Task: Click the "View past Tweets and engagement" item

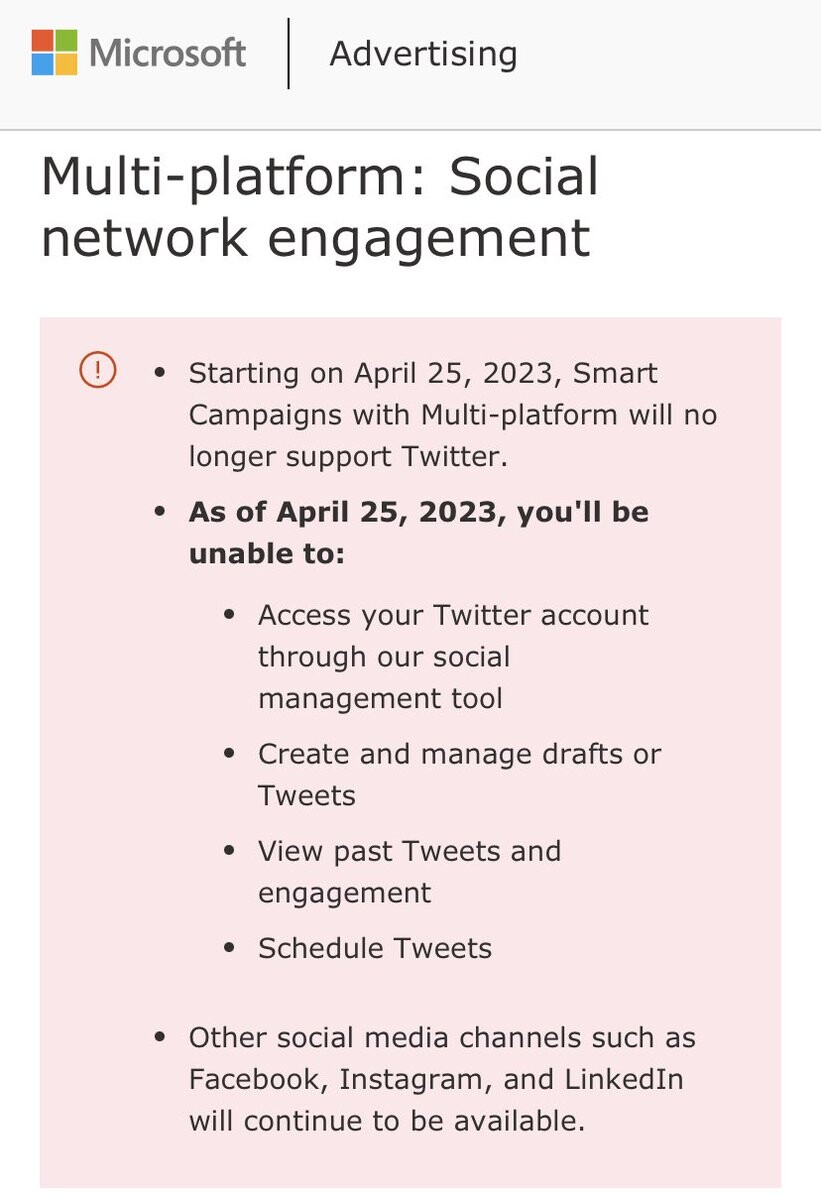Action: 409,872
